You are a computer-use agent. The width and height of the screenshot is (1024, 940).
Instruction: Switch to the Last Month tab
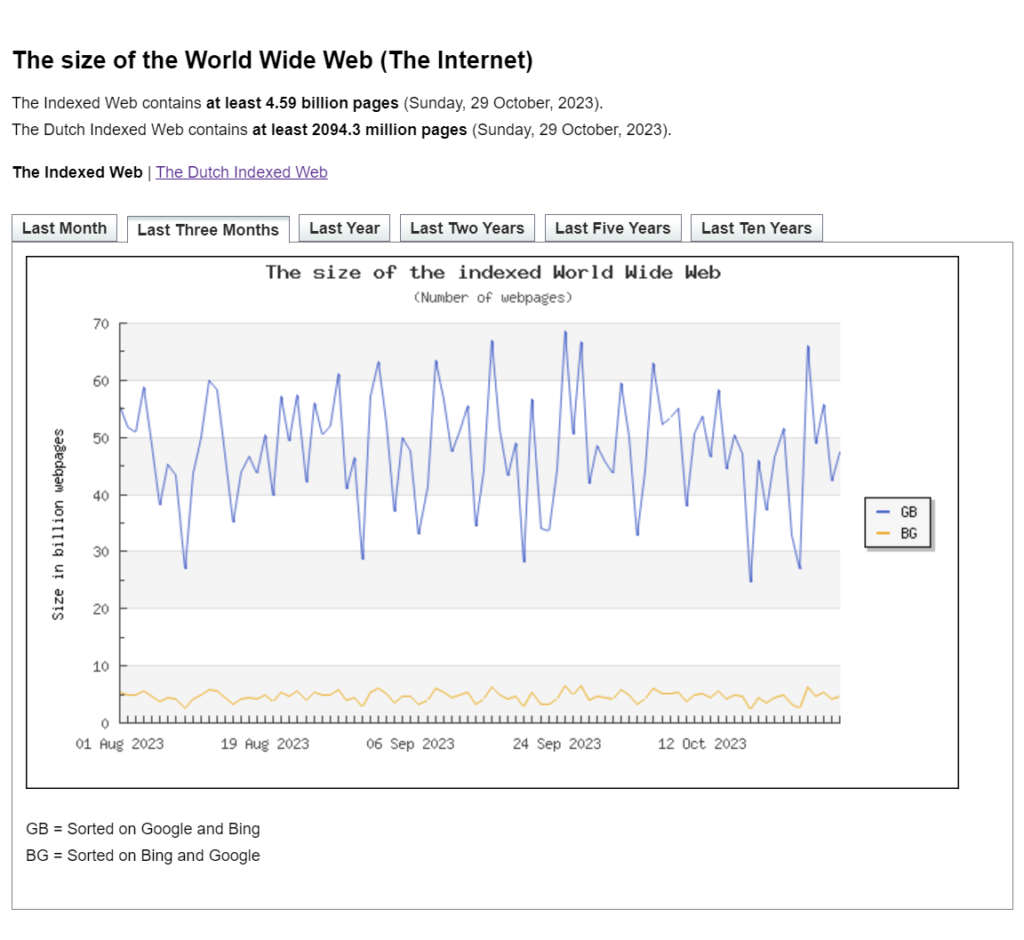pyautogui.click(x=64, y=228)
